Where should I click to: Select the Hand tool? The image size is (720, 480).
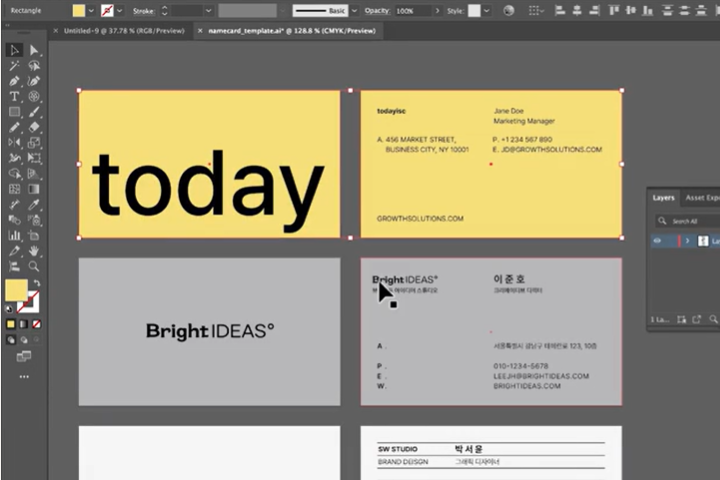[x=34, y=251]
